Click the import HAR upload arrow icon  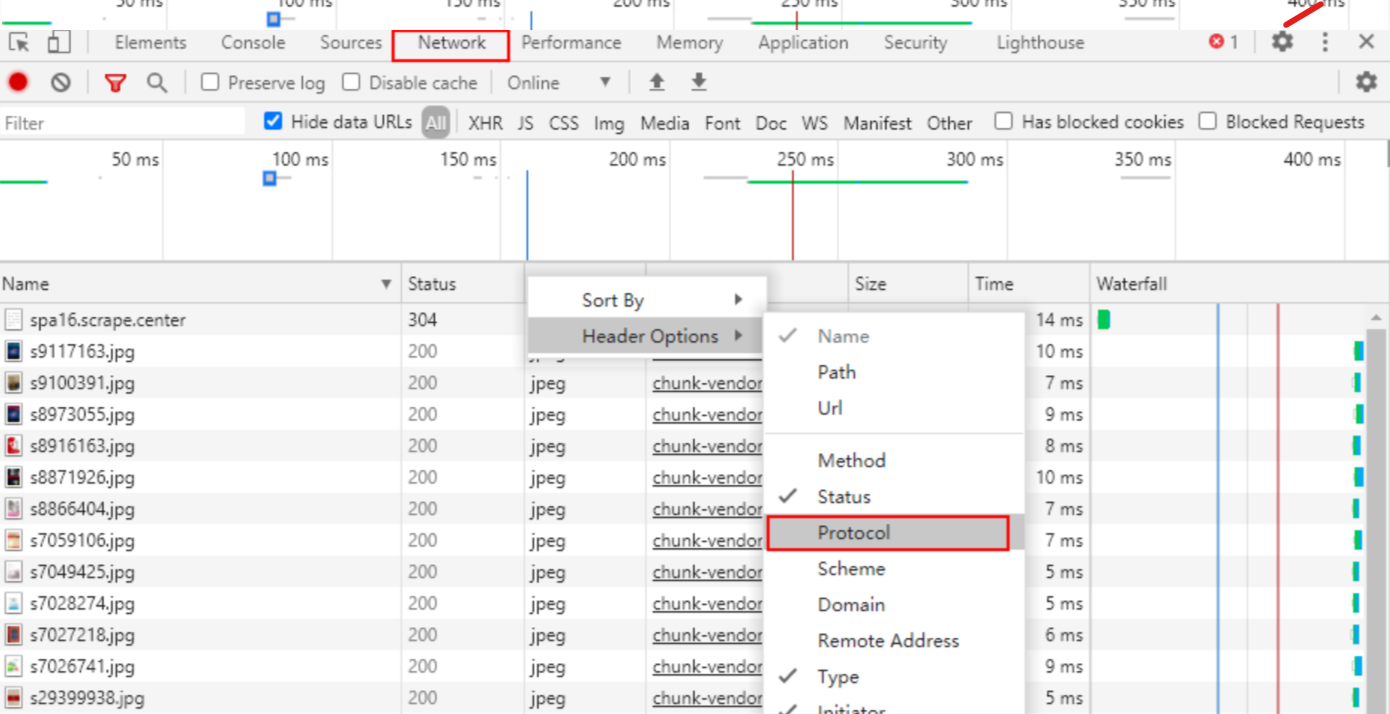[x=657, y=83]
